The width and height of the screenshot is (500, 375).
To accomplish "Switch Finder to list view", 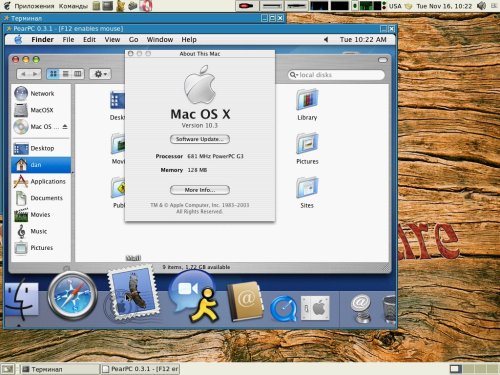I will coord(66,74).
